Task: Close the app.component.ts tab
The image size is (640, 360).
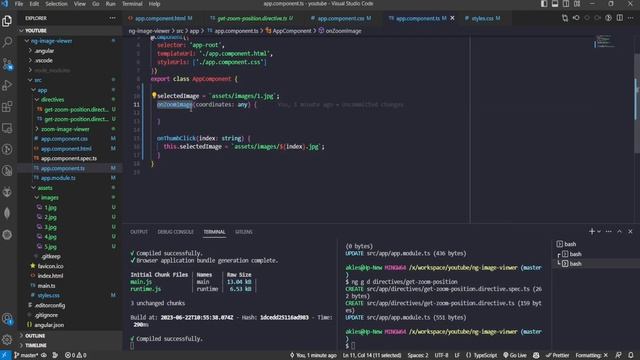Action: pos(452,18)
